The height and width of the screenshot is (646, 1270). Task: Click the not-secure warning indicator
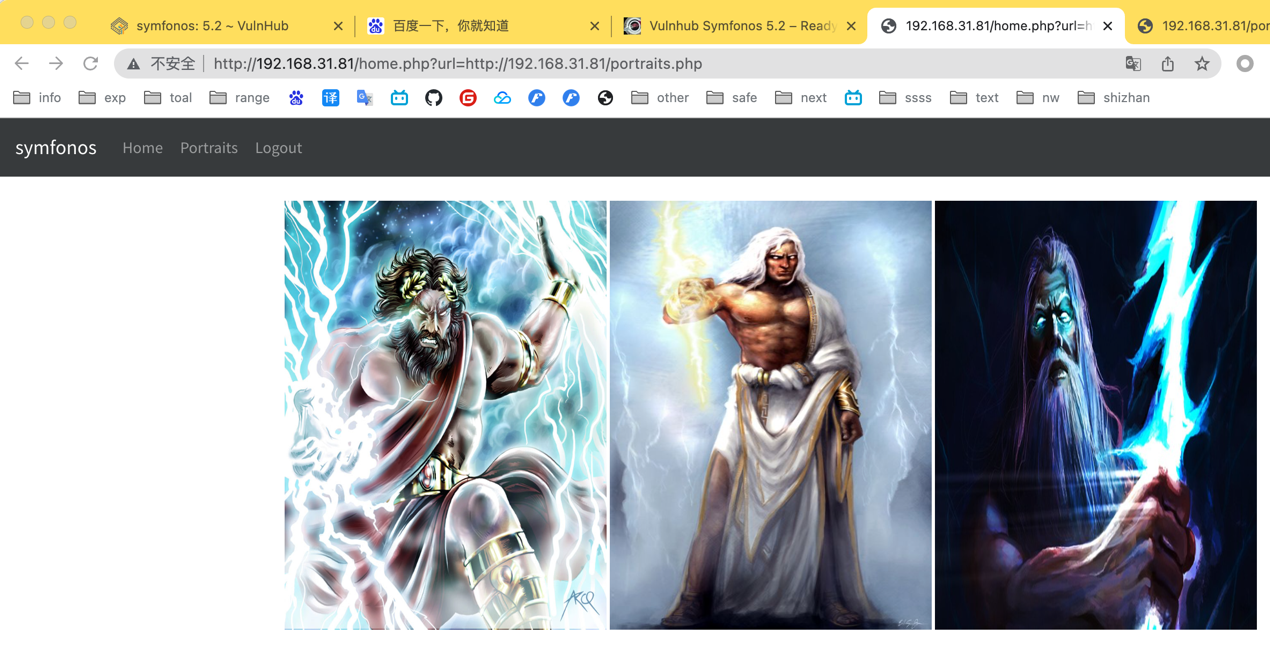162,64
